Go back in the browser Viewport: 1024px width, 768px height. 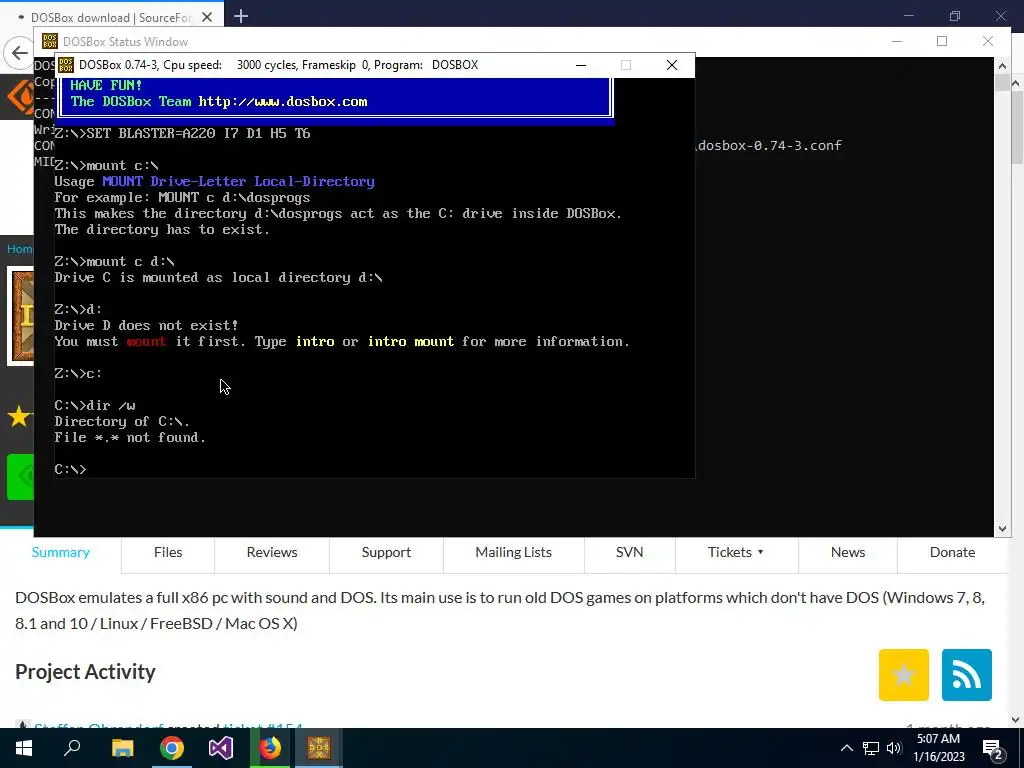(x=19, y=53)
